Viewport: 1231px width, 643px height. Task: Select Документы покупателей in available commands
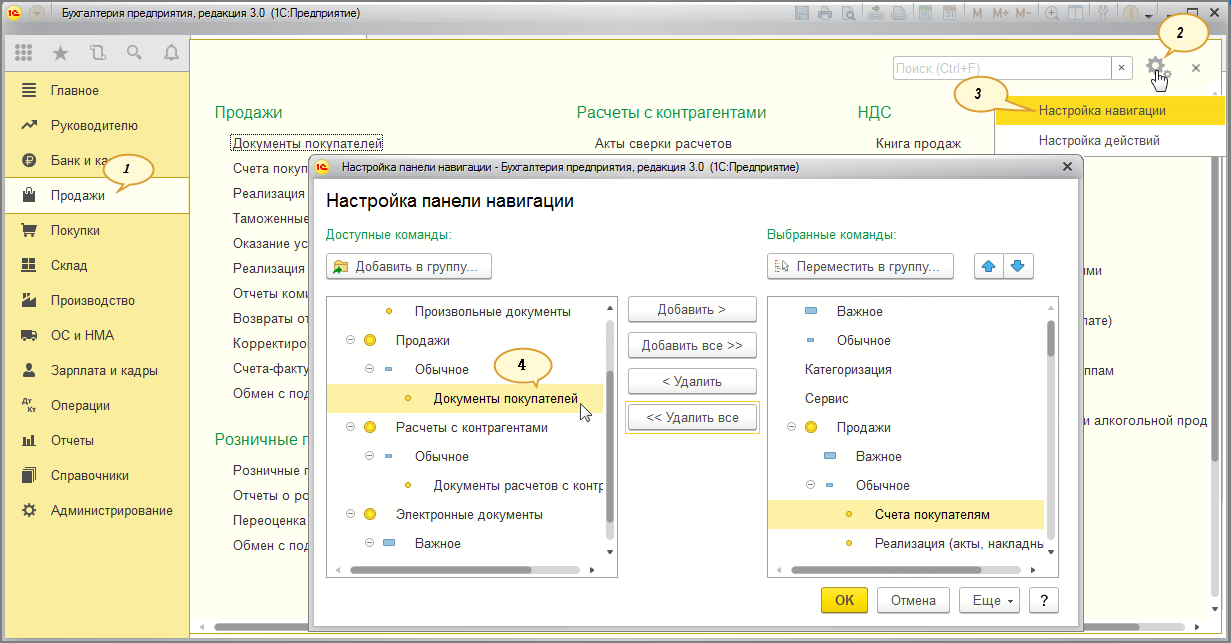point(504,398)
